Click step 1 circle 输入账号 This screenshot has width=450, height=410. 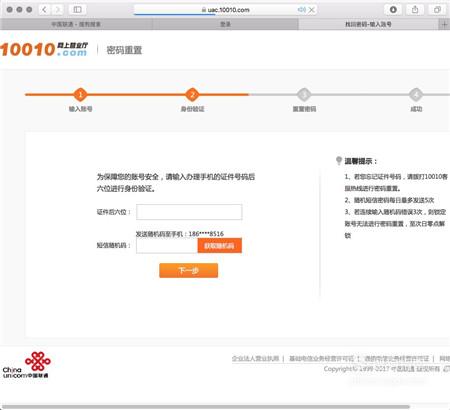pos(80,95)
